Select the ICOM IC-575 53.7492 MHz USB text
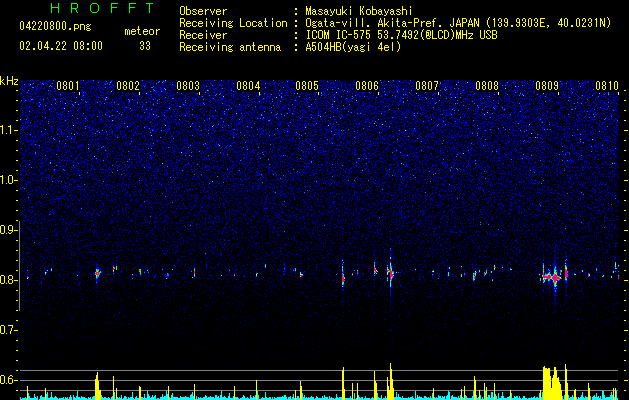This screenshot has width=629, height=400. coord(401,35)
